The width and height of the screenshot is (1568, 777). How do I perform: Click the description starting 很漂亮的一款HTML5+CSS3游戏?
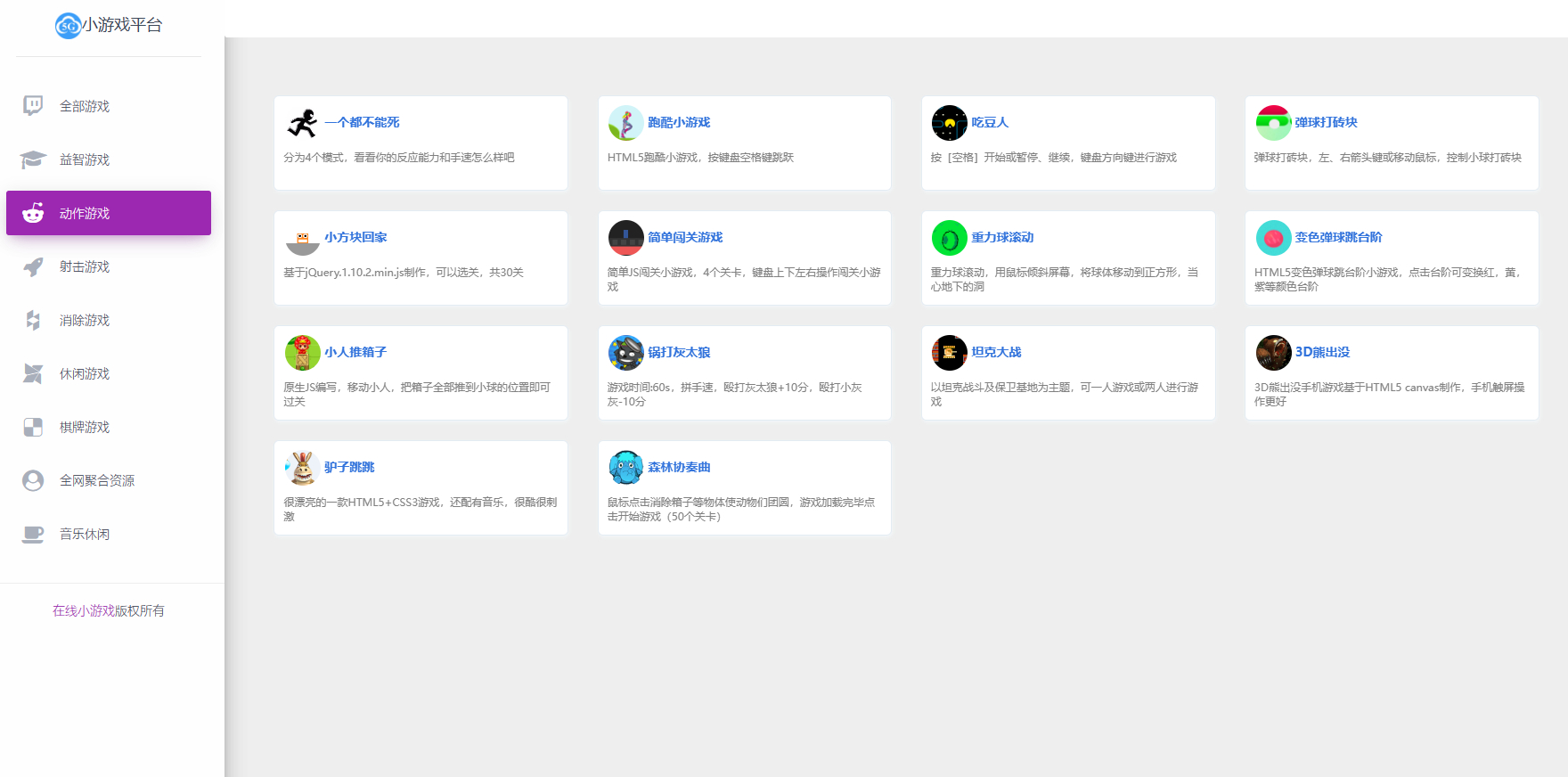(x=421, y=510)
